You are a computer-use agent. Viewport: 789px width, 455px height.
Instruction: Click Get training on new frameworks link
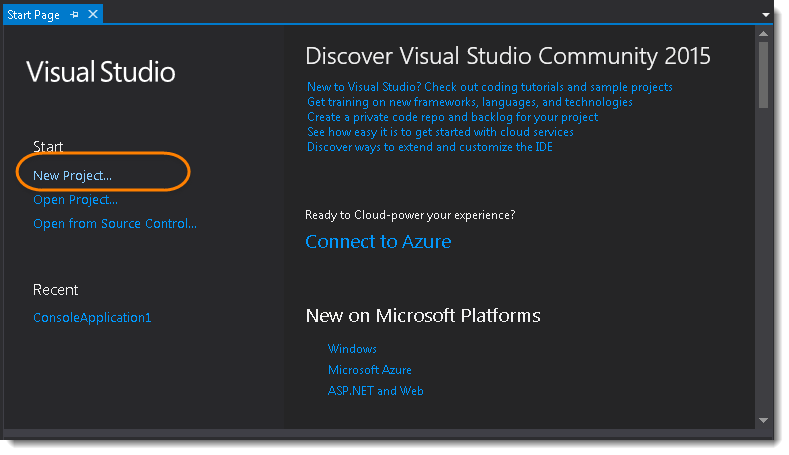point(469,102)
